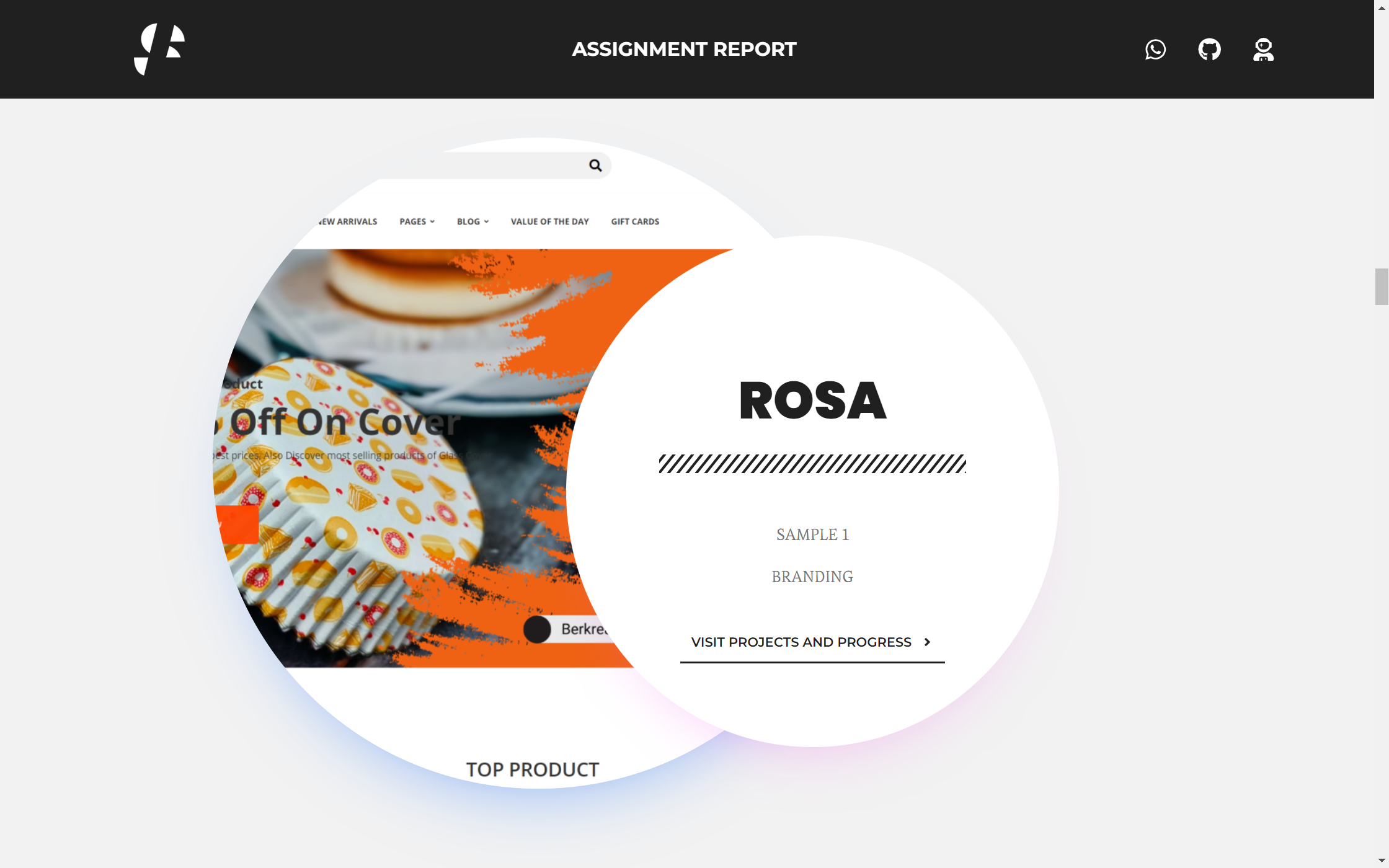Viewport: 1389px width, 868px height.
Task: Click the arrow beside Visit Projects
Action: click(x=927, y=642)
